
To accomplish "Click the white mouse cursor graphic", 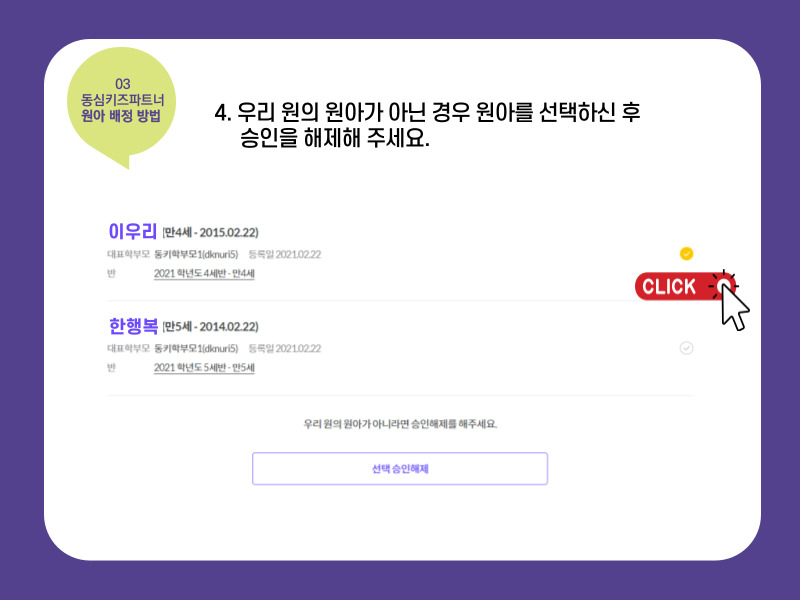I will point(735,307).
